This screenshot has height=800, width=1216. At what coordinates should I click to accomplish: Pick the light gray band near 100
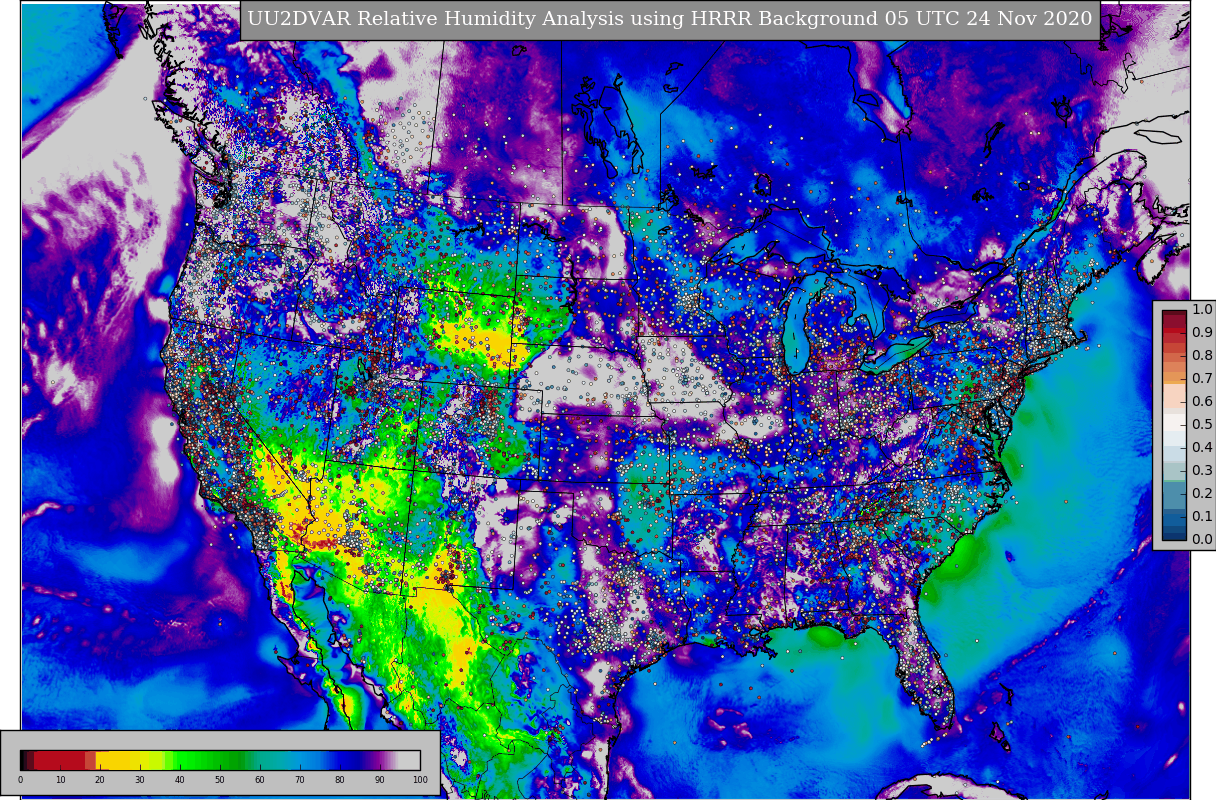(410, 760)
